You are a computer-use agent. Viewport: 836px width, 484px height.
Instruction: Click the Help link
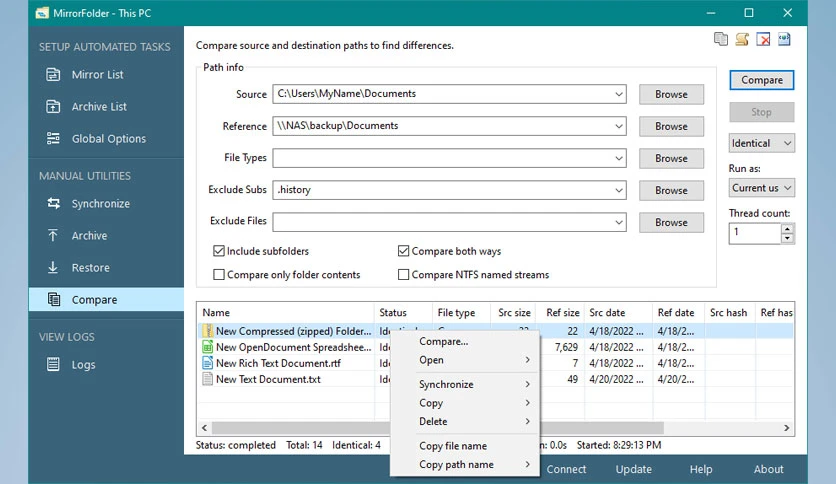tap(701, 469)
